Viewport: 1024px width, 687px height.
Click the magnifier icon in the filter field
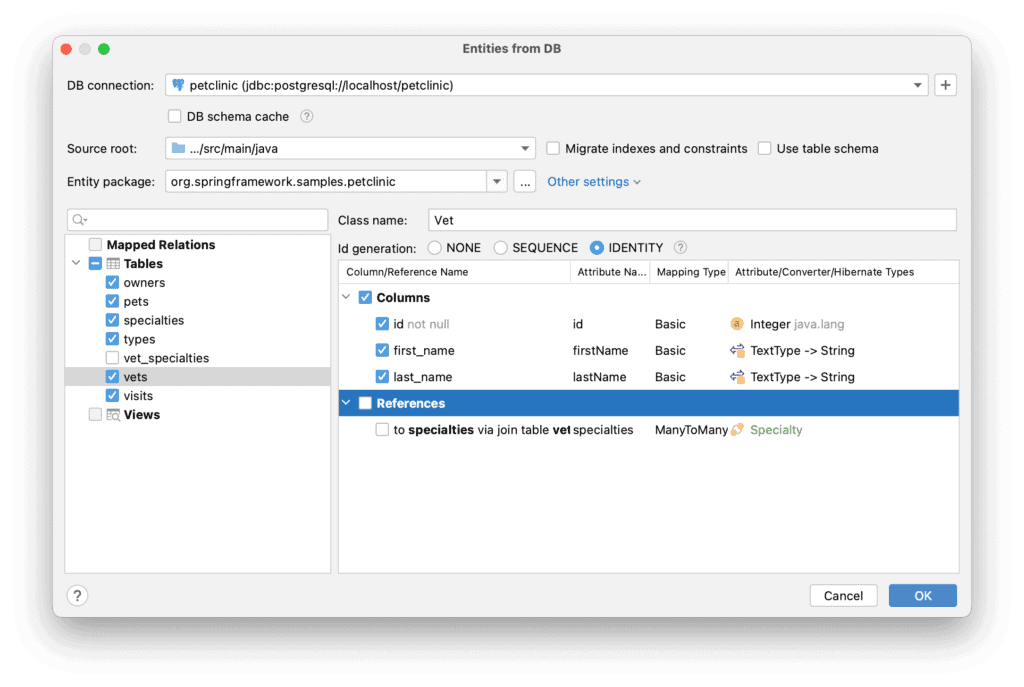79,218
